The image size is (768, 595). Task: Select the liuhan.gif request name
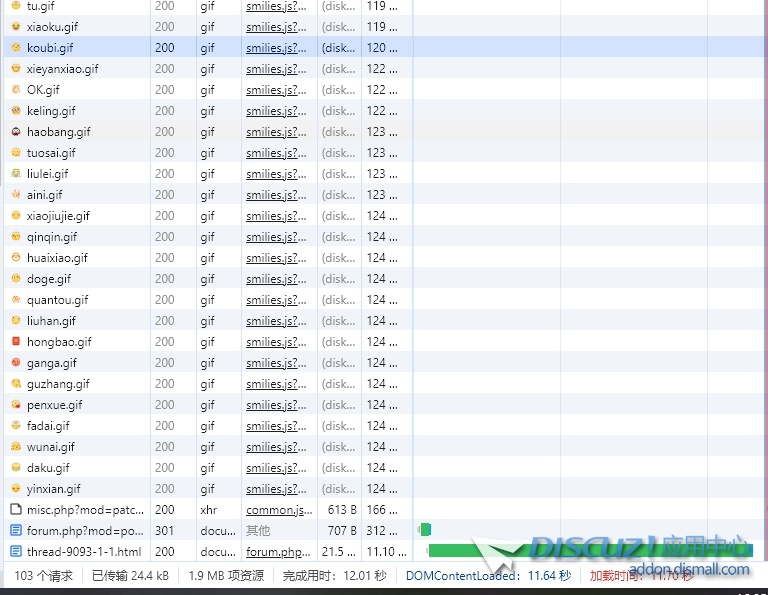coord(51,321)
